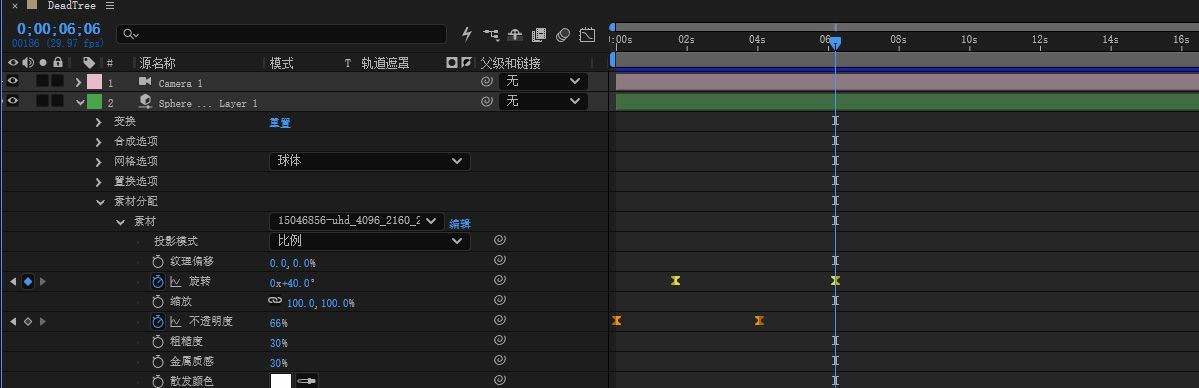Click expression pick whip for 粗糙度
This screenshot has height=388, width=1199.
coord(499,341)
